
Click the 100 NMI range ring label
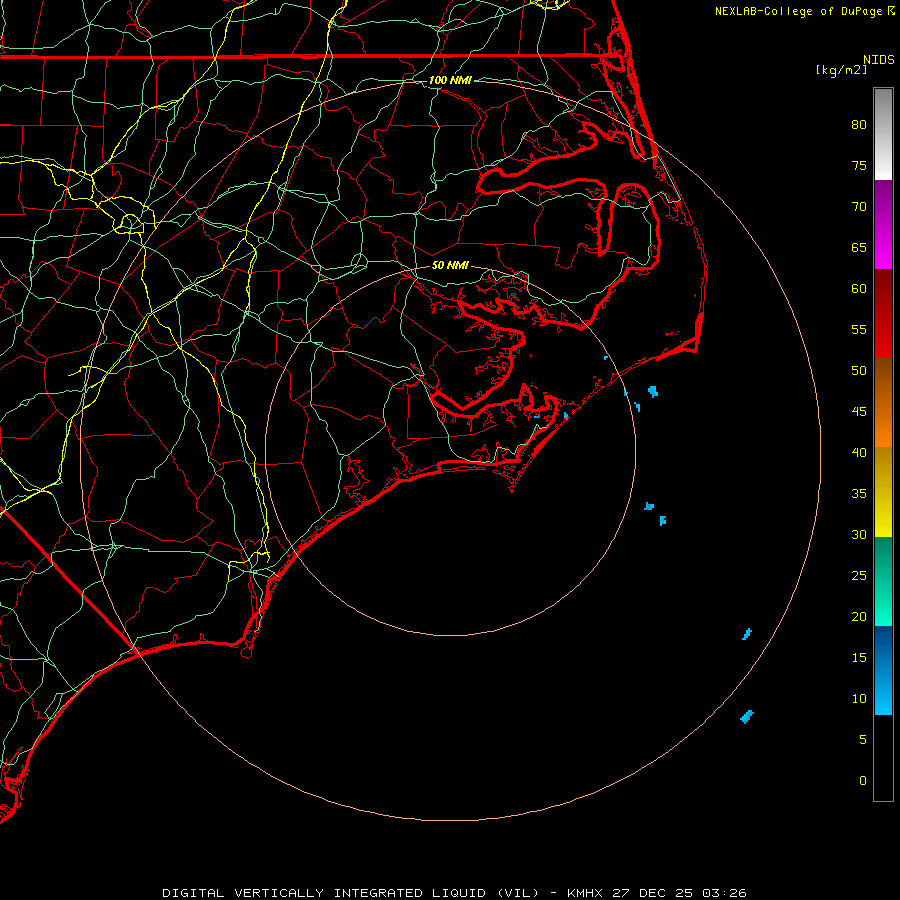pyautogui.click(x=450, y=80)
